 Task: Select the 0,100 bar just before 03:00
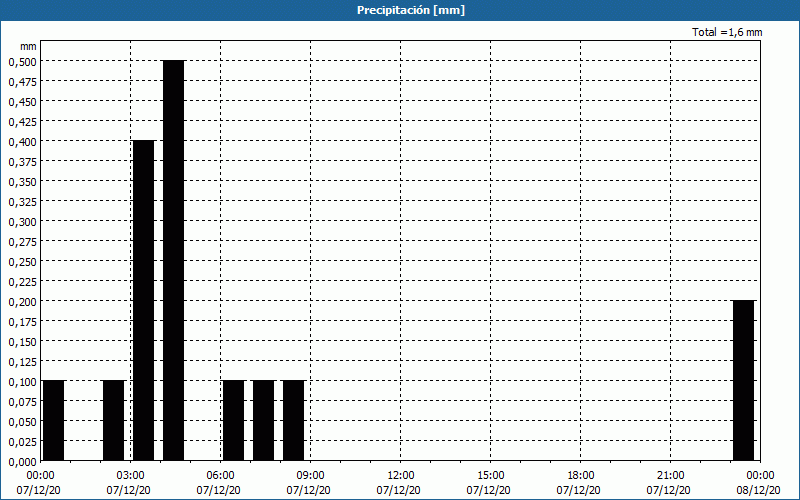pyautogui.click(x=113, y=420)
